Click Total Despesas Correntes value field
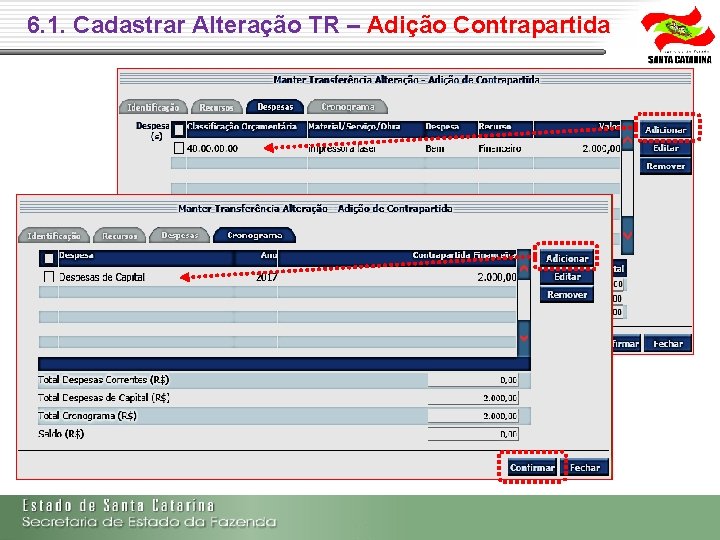This screenshot has height=540, width=720. tap(473, 380)
